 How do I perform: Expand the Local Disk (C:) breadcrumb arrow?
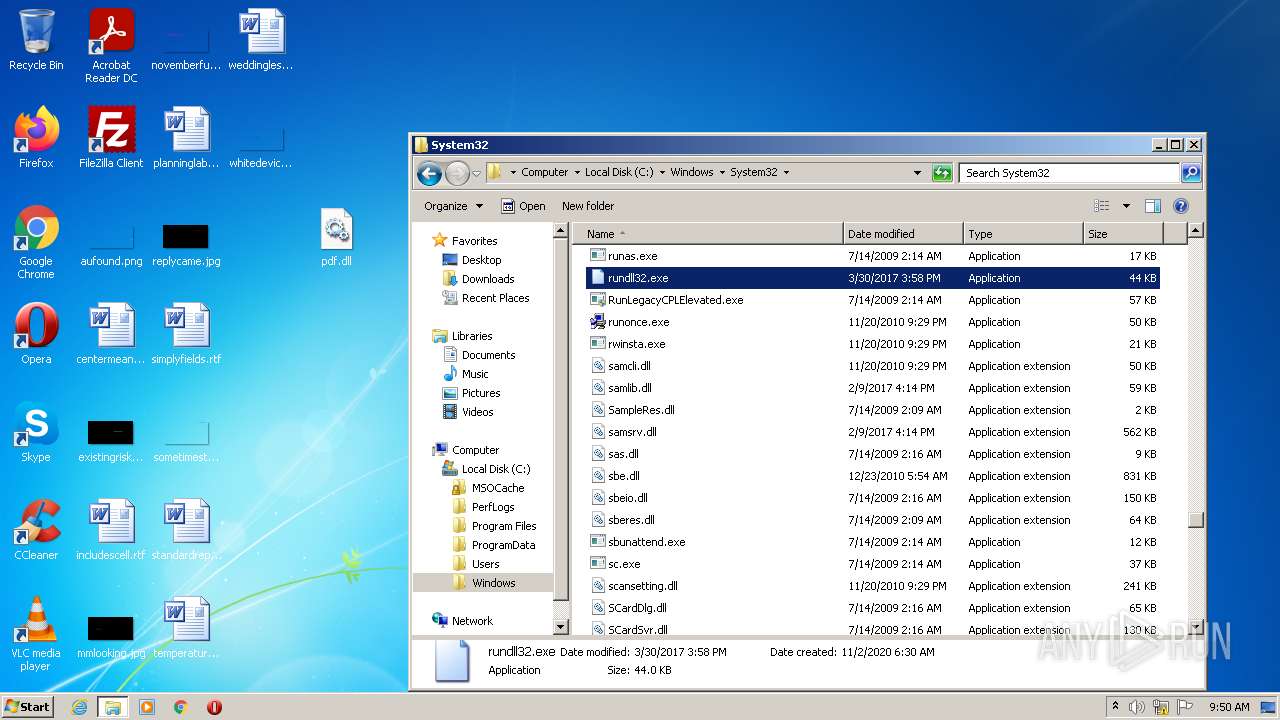click(662, 172)
